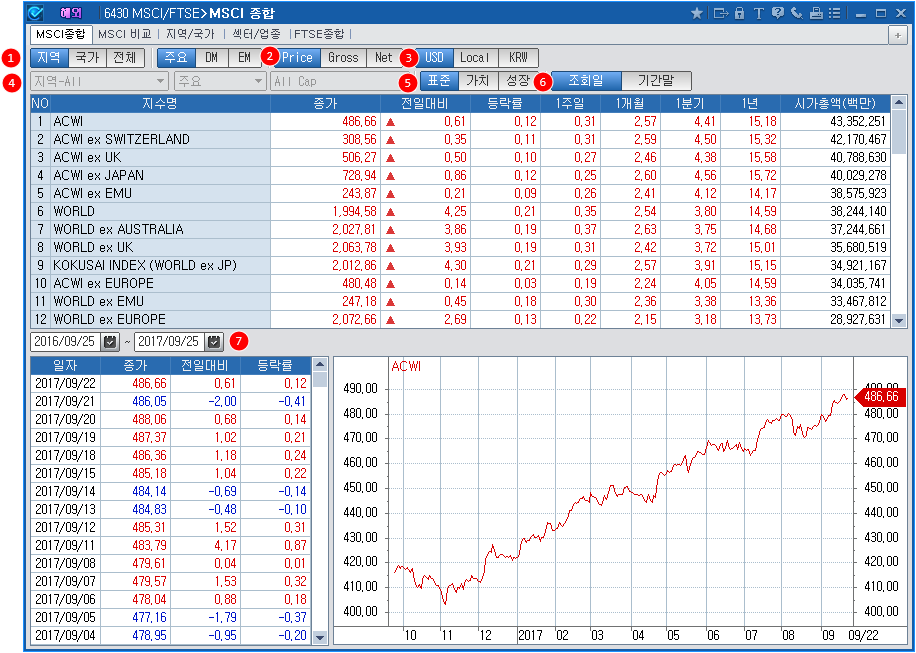Viewport: 916px width, 653px height.
Task: Select the Gross index type
Action: (x=343, y=58)
